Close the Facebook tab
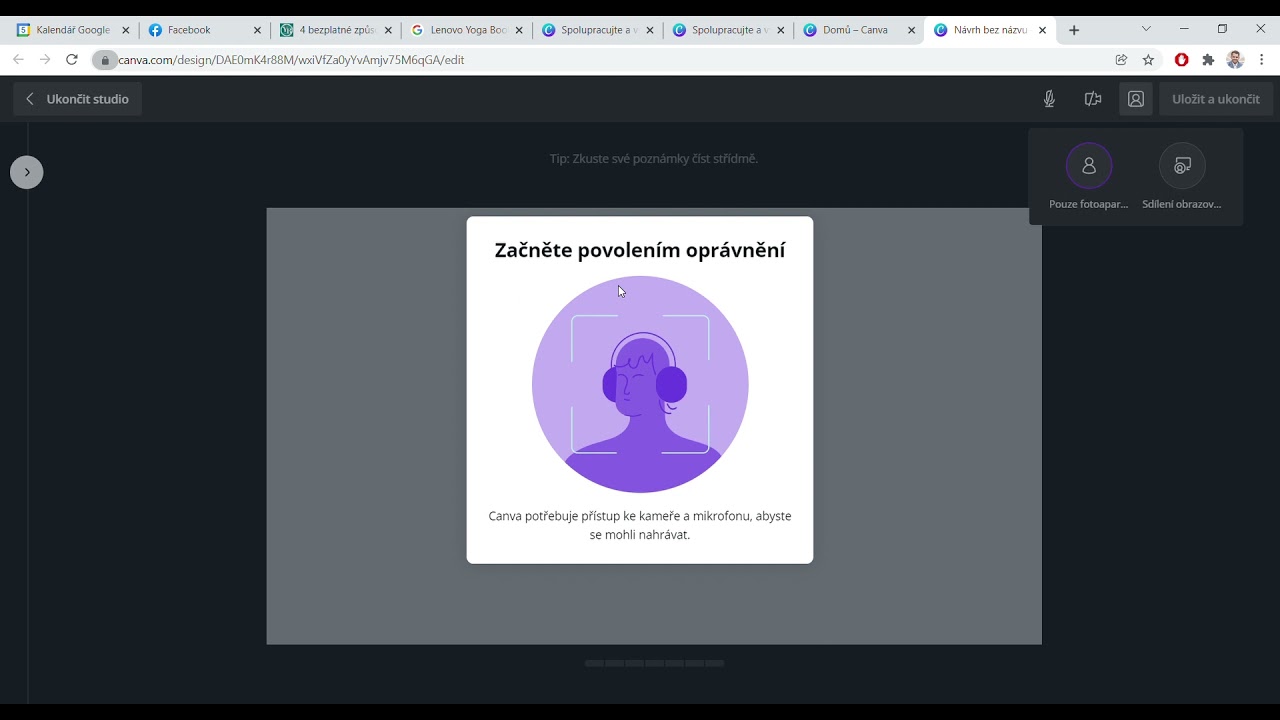This screenshot has width=1280, height=720. (x=257, y=31)
